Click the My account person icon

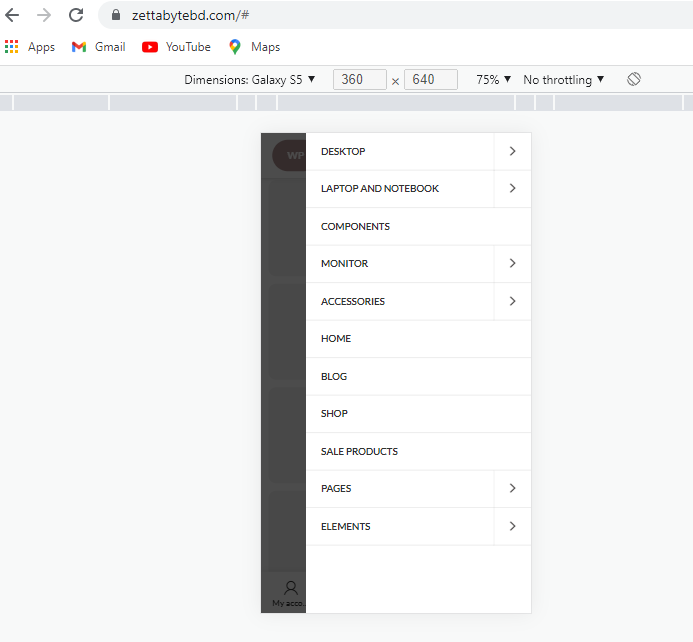pos(291,588)
